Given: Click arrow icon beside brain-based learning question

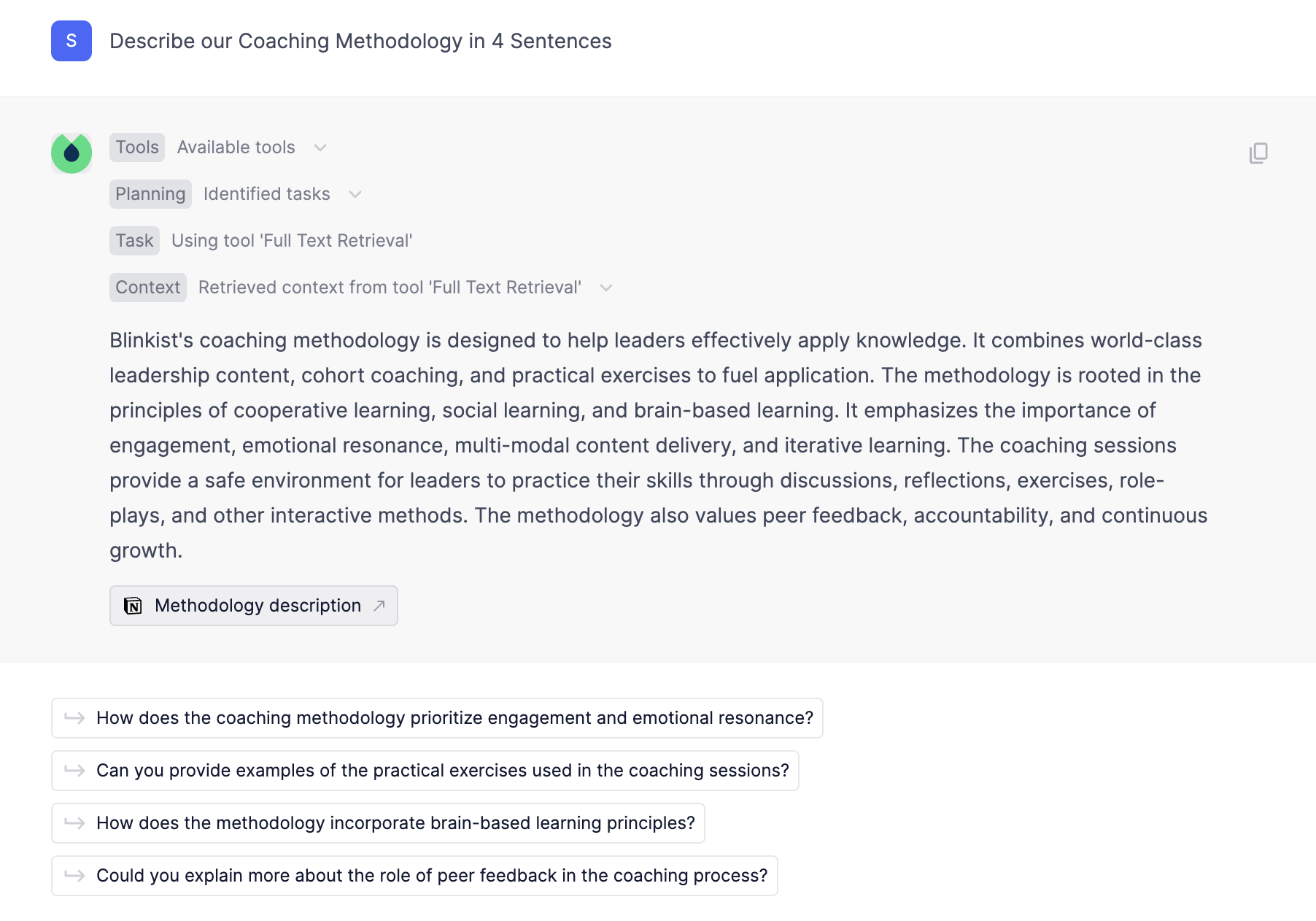Looking at the screenshot, I should tap(74, 823).
